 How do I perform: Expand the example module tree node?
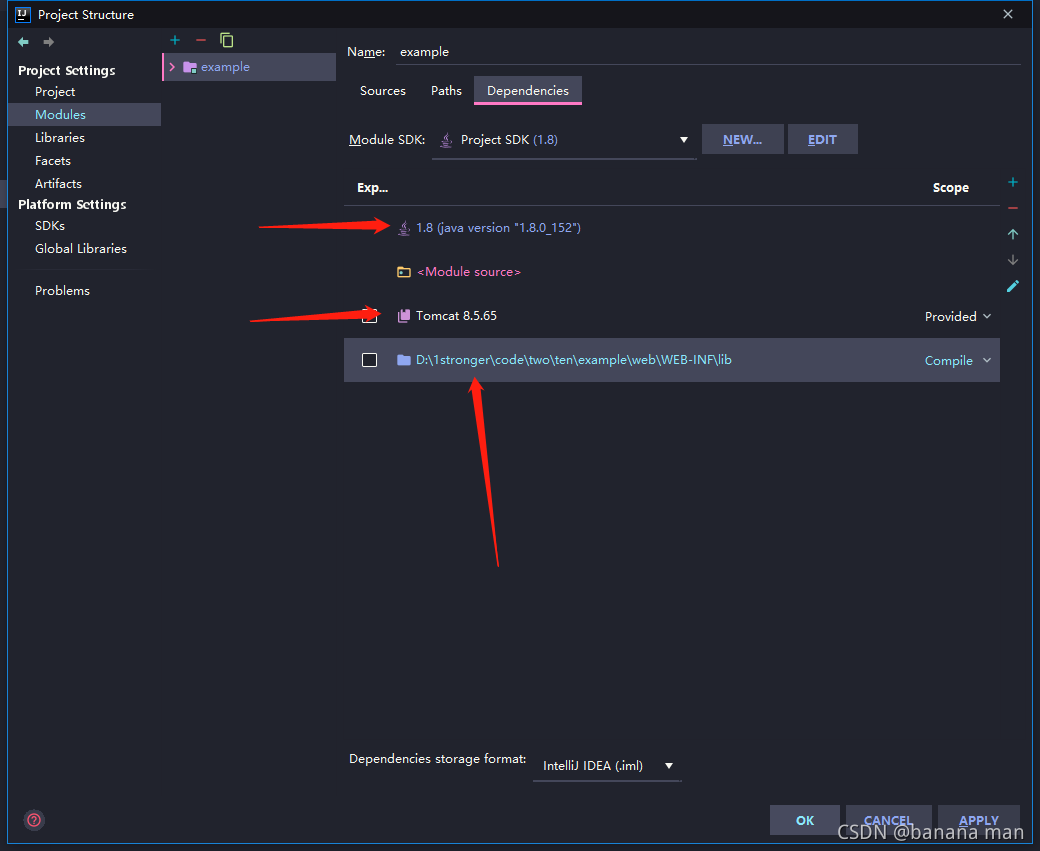[172, 67]
